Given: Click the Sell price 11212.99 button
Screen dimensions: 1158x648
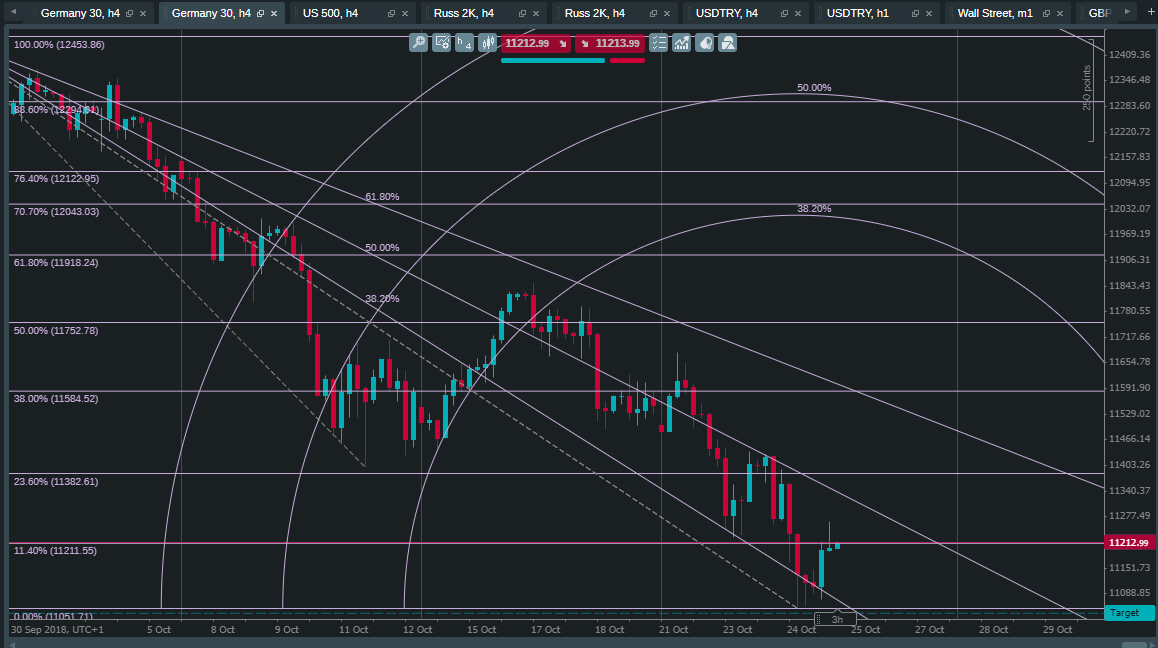Looking at the screenshot, I should 535,43.
